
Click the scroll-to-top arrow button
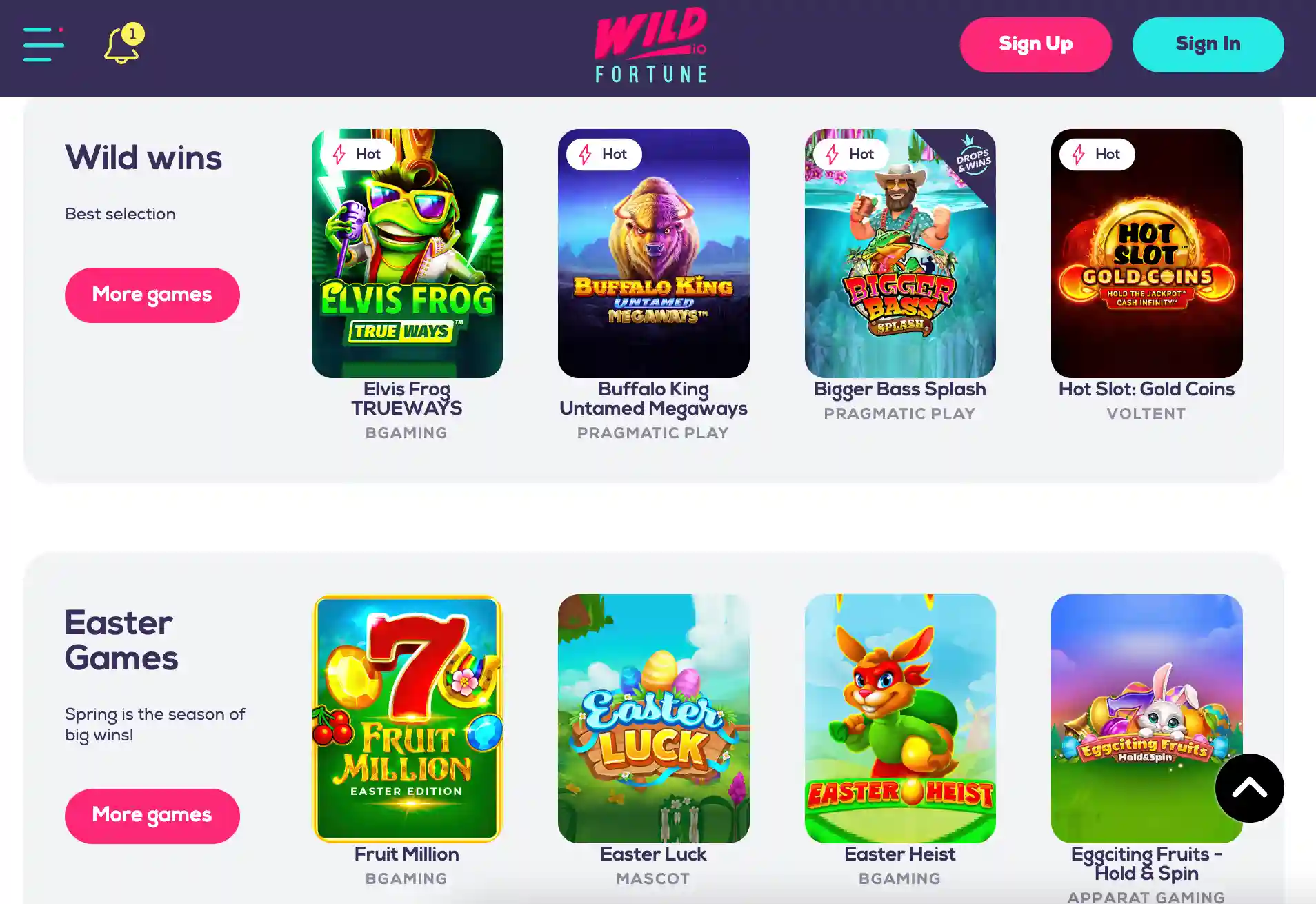coord(1249,787)
